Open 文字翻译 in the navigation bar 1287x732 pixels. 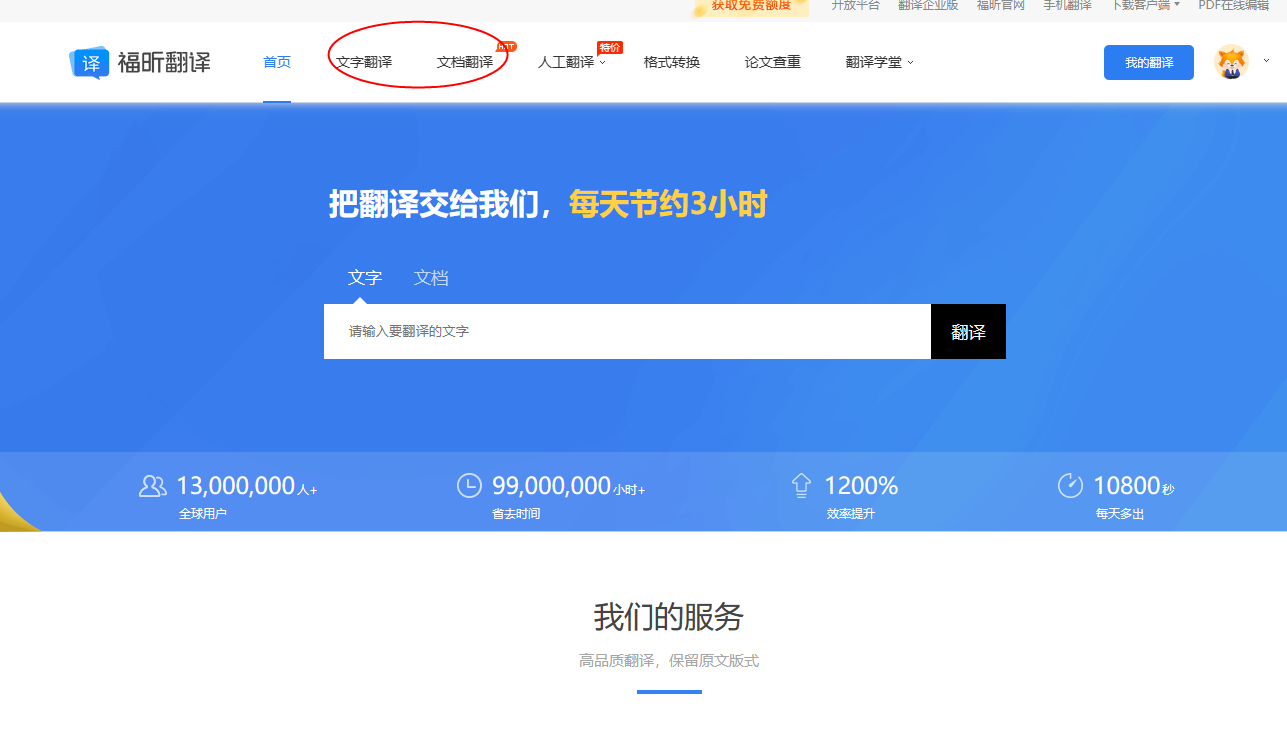tap(364, 62)
